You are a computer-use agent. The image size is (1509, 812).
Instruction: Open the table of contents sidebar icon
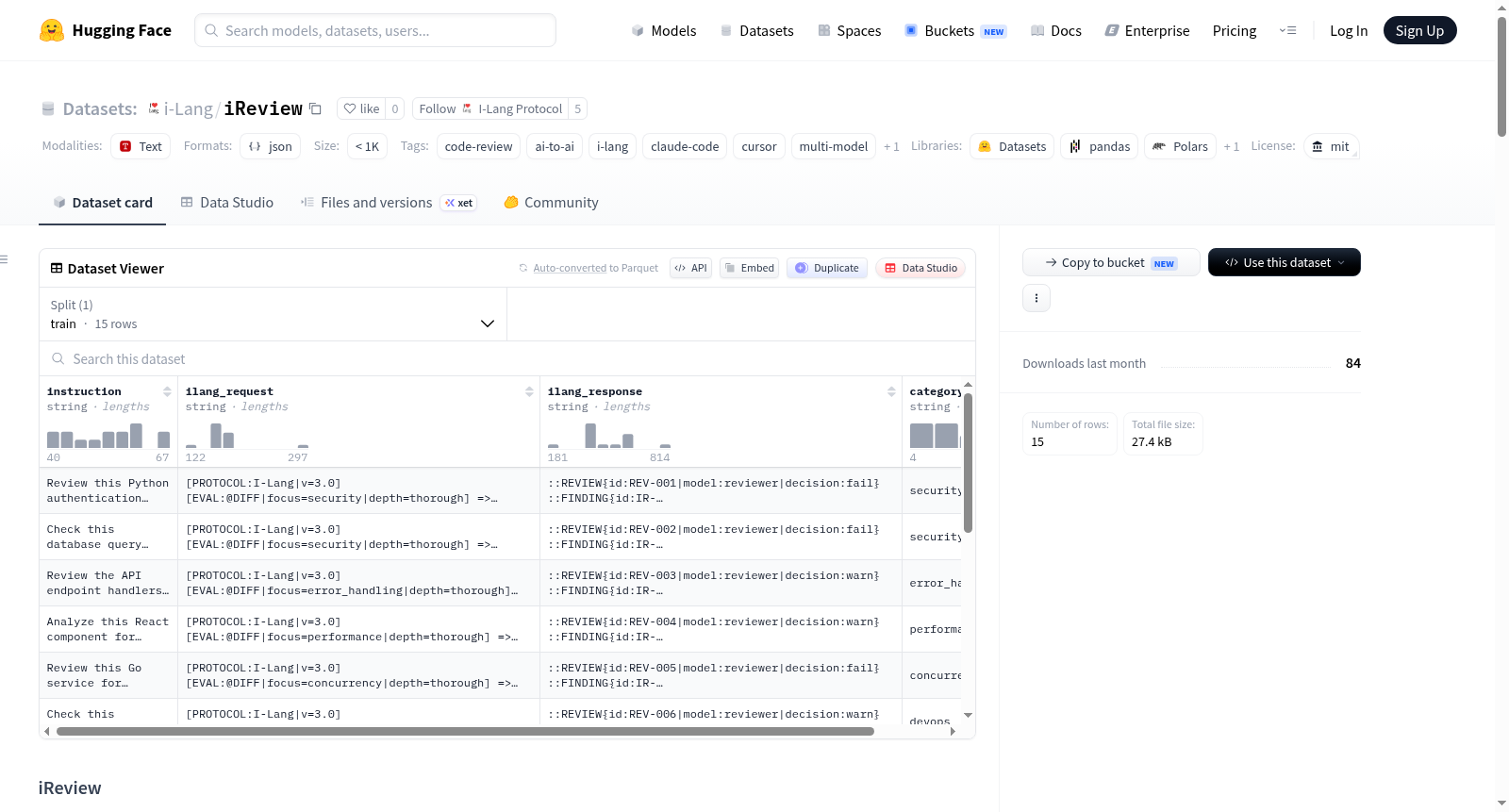tap(4, 258)
